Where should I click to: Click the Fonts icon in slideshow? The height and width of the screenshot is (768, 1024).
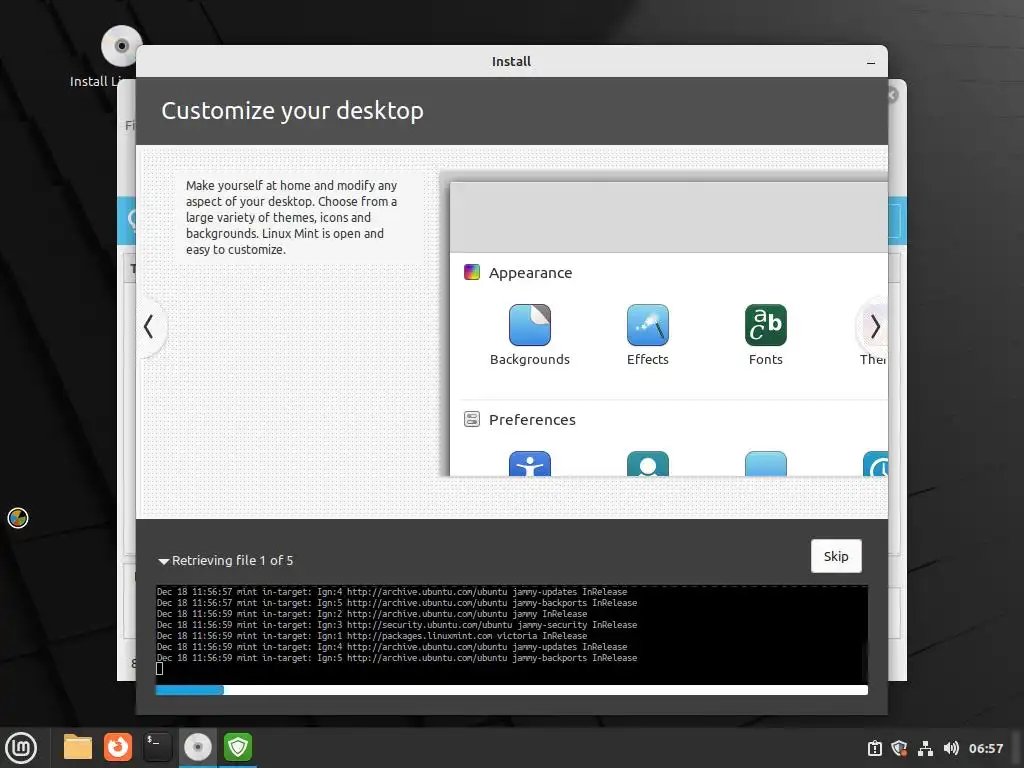tap(765, 325)
